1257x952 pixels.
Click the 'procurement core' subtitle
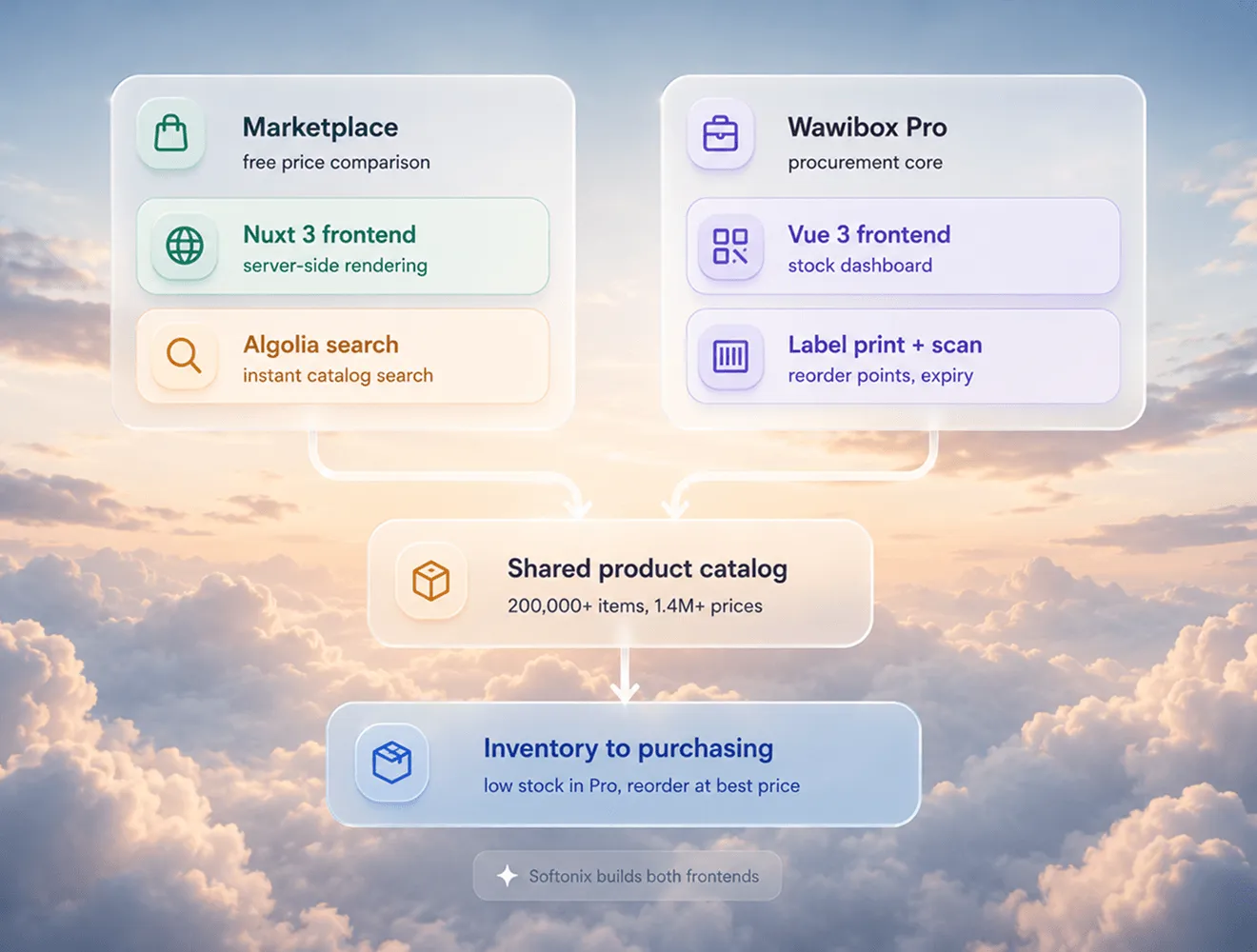865,163
